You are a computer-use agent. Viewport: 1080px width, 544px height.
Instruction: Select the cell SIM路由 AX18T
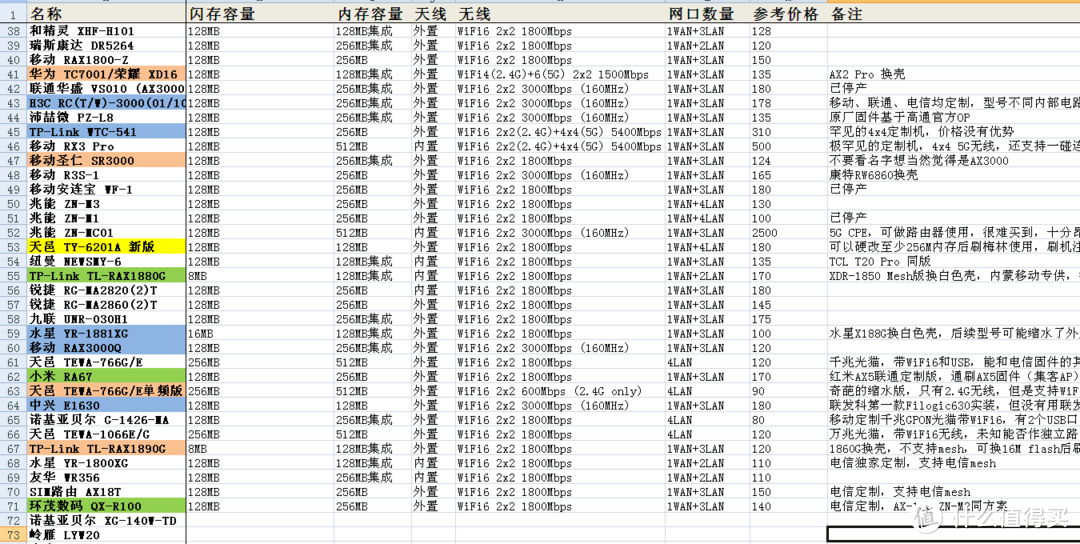click(106, 492)
